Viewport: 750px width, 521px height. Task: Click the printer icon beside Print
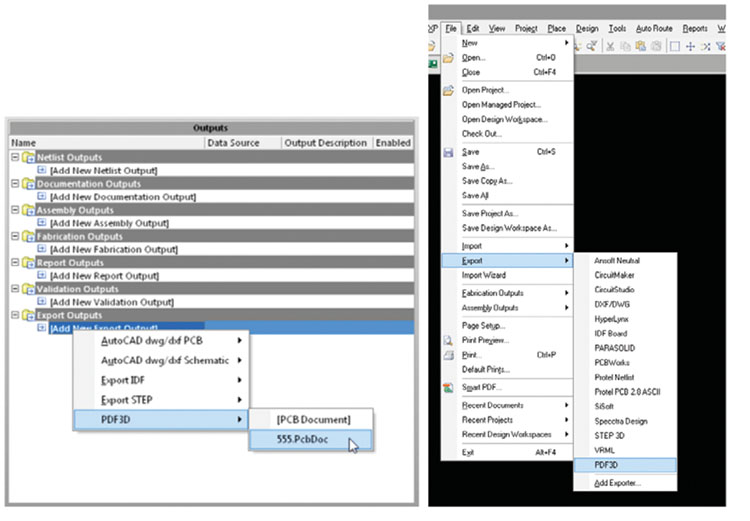pos(447,355)
